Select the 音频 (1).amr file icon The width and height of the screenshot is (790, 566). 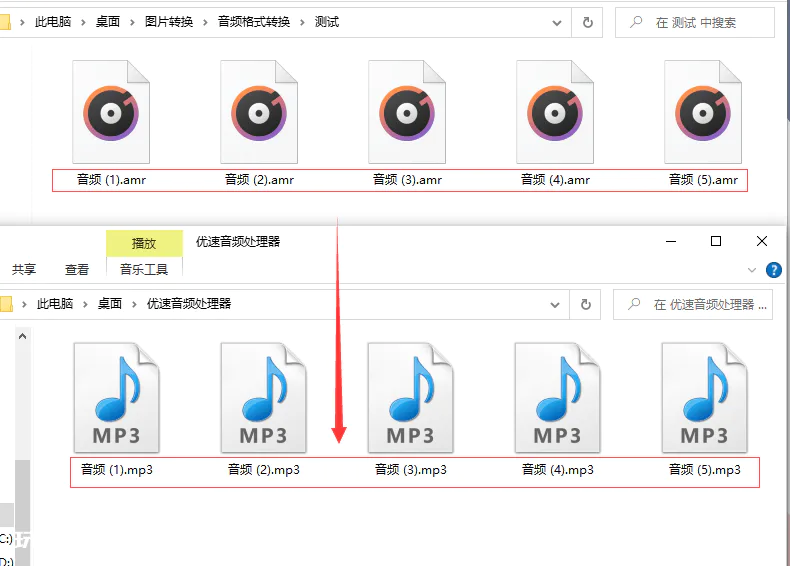point(111,112)
